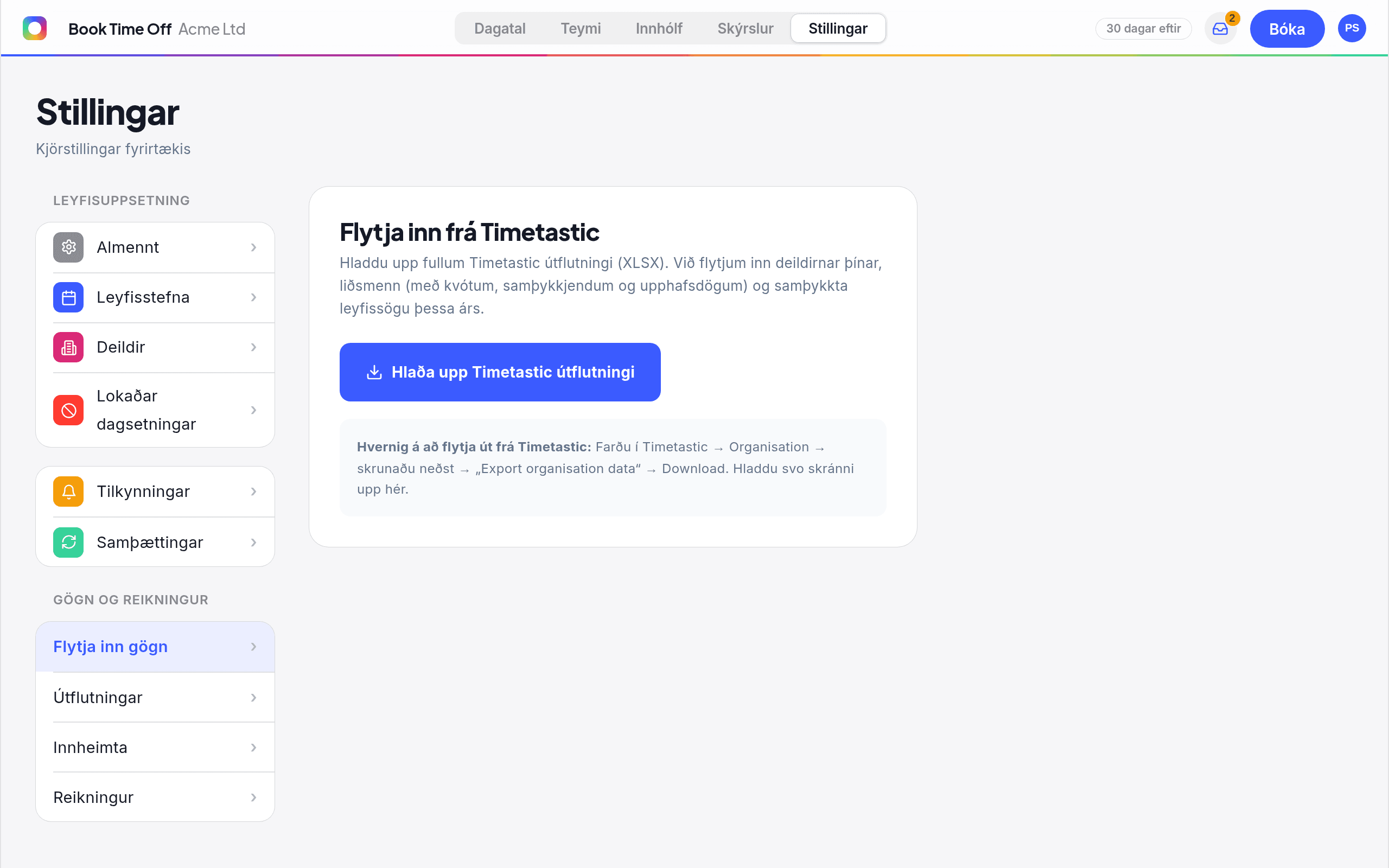Expand the Tilkynningar row chevron

(254, 492)
